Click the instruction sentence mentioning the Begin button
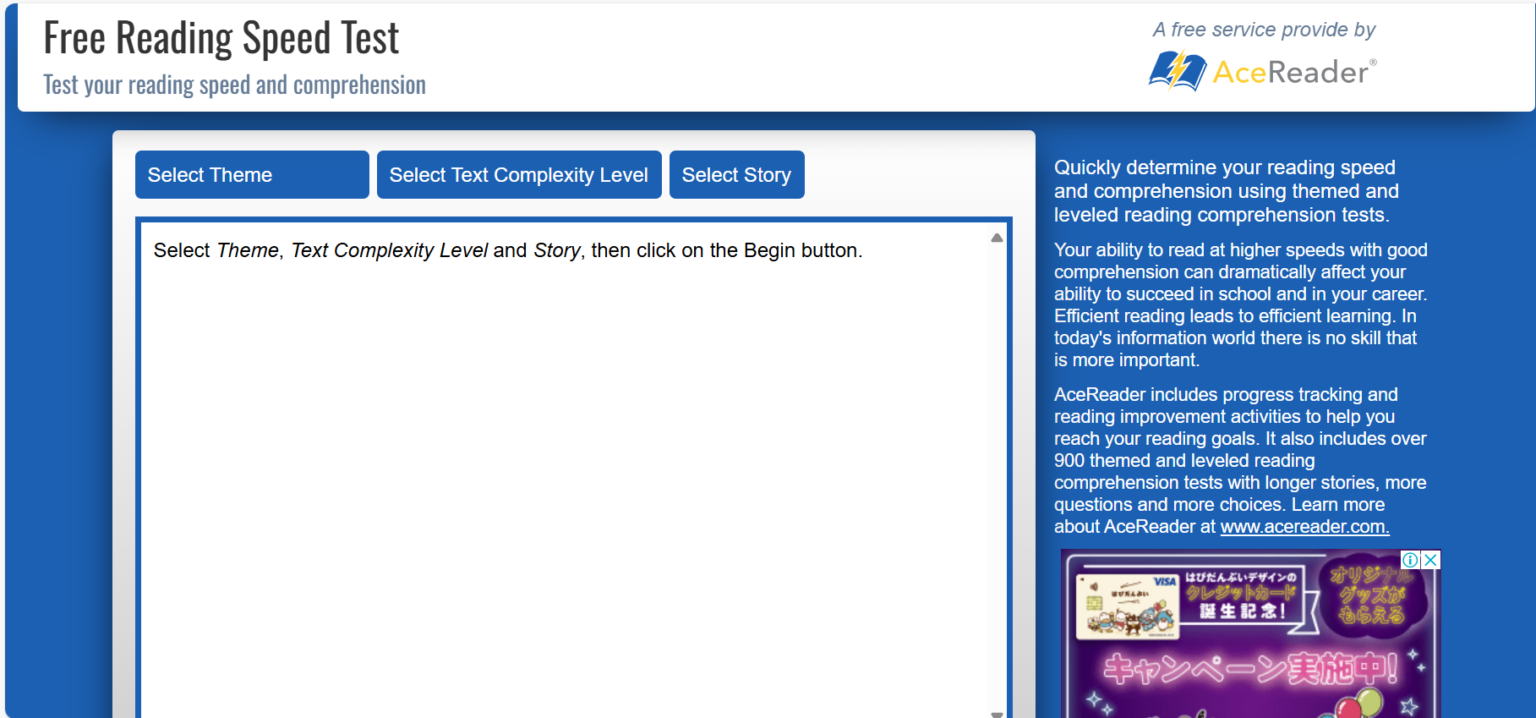The height and width of the screenshot is (718, 1536). tap(505, 250)
